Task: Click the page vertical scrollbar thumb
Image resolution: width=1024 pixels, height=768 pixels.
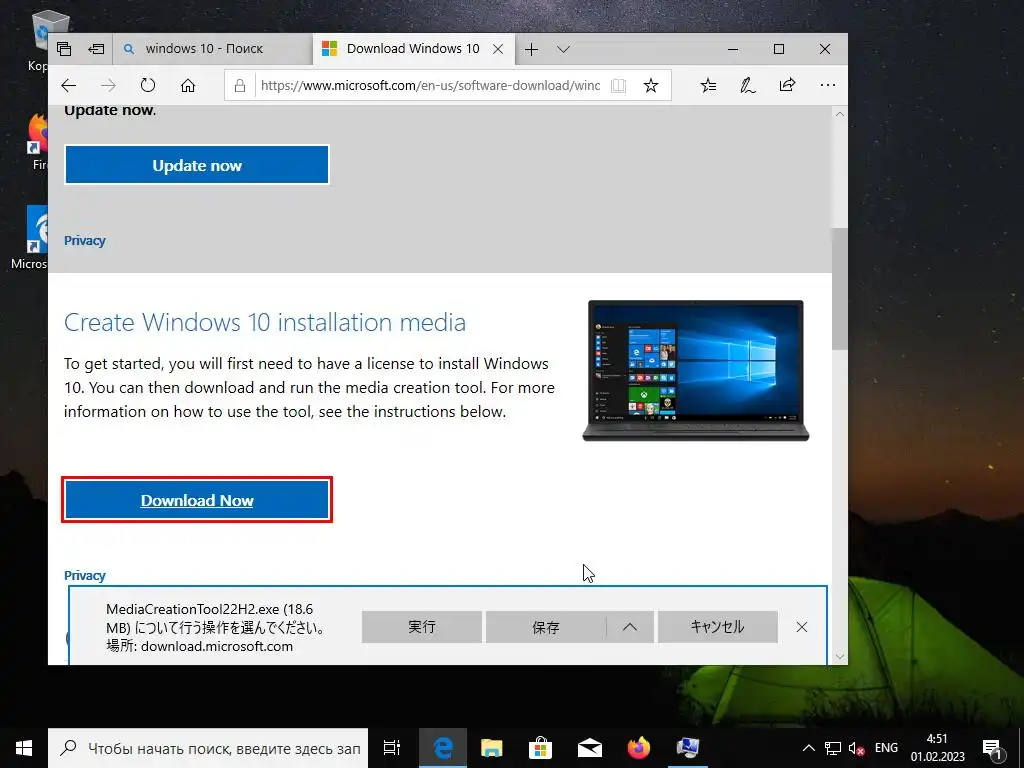Action: coord(840,289)
